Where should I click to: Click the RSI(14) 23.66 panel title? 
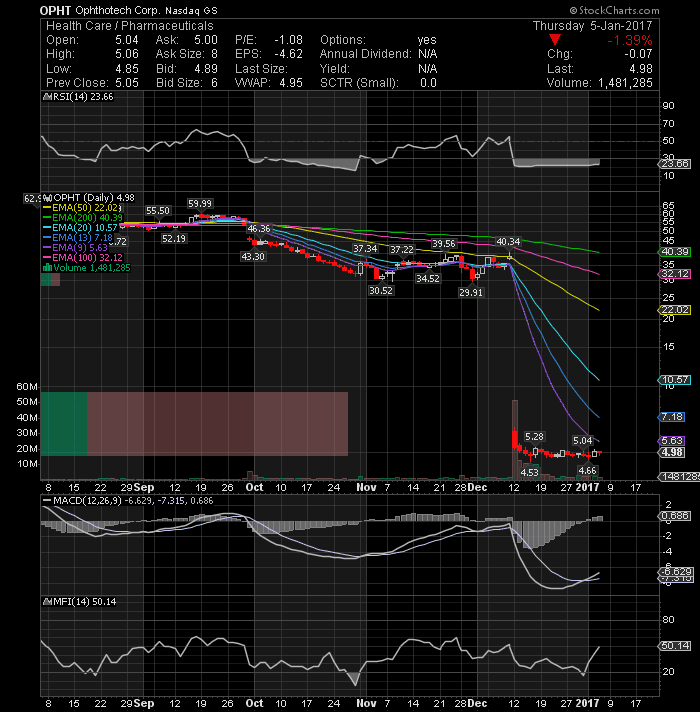83,97
